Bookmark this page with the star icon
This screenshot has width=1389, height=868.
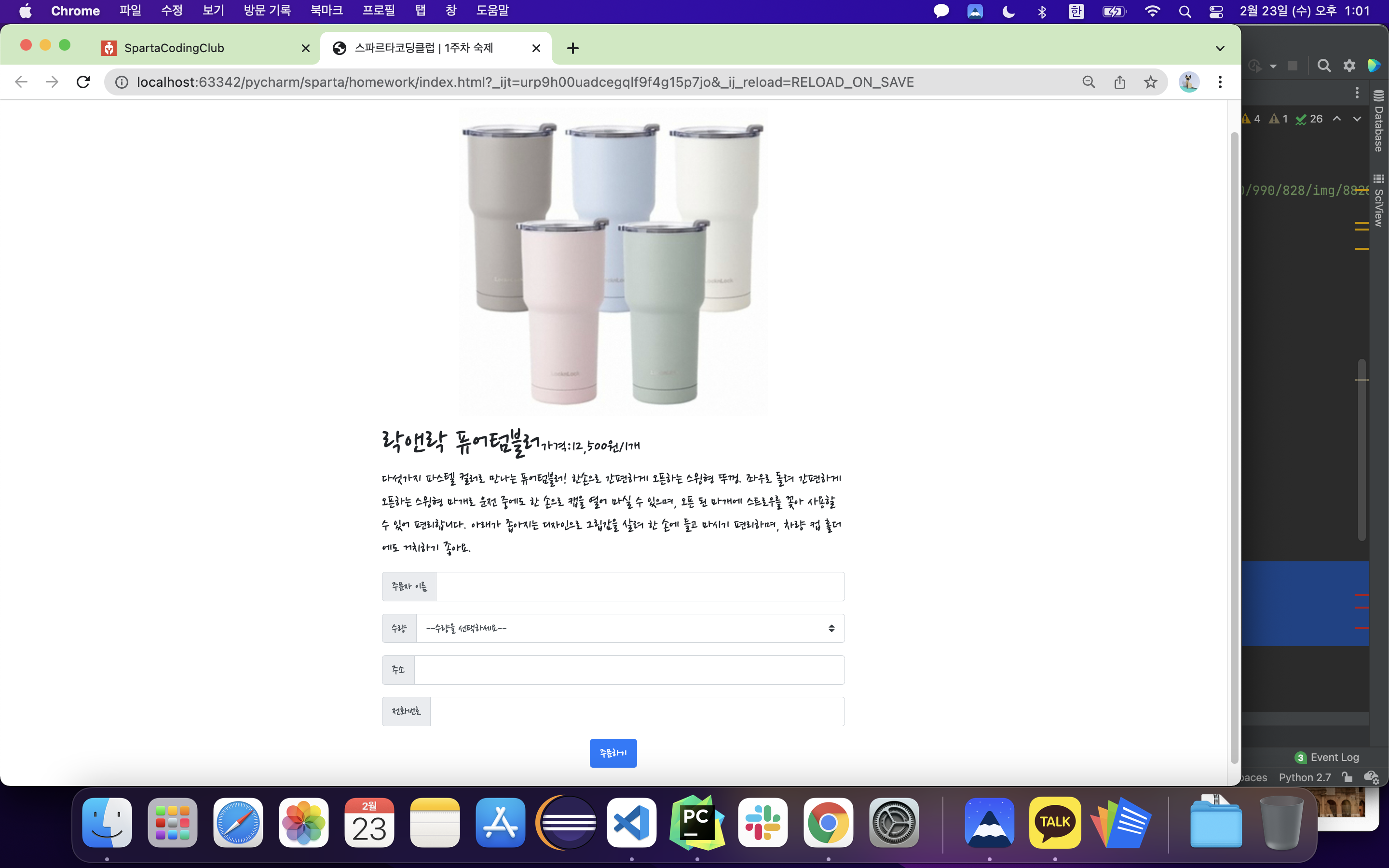[1150, 82]
